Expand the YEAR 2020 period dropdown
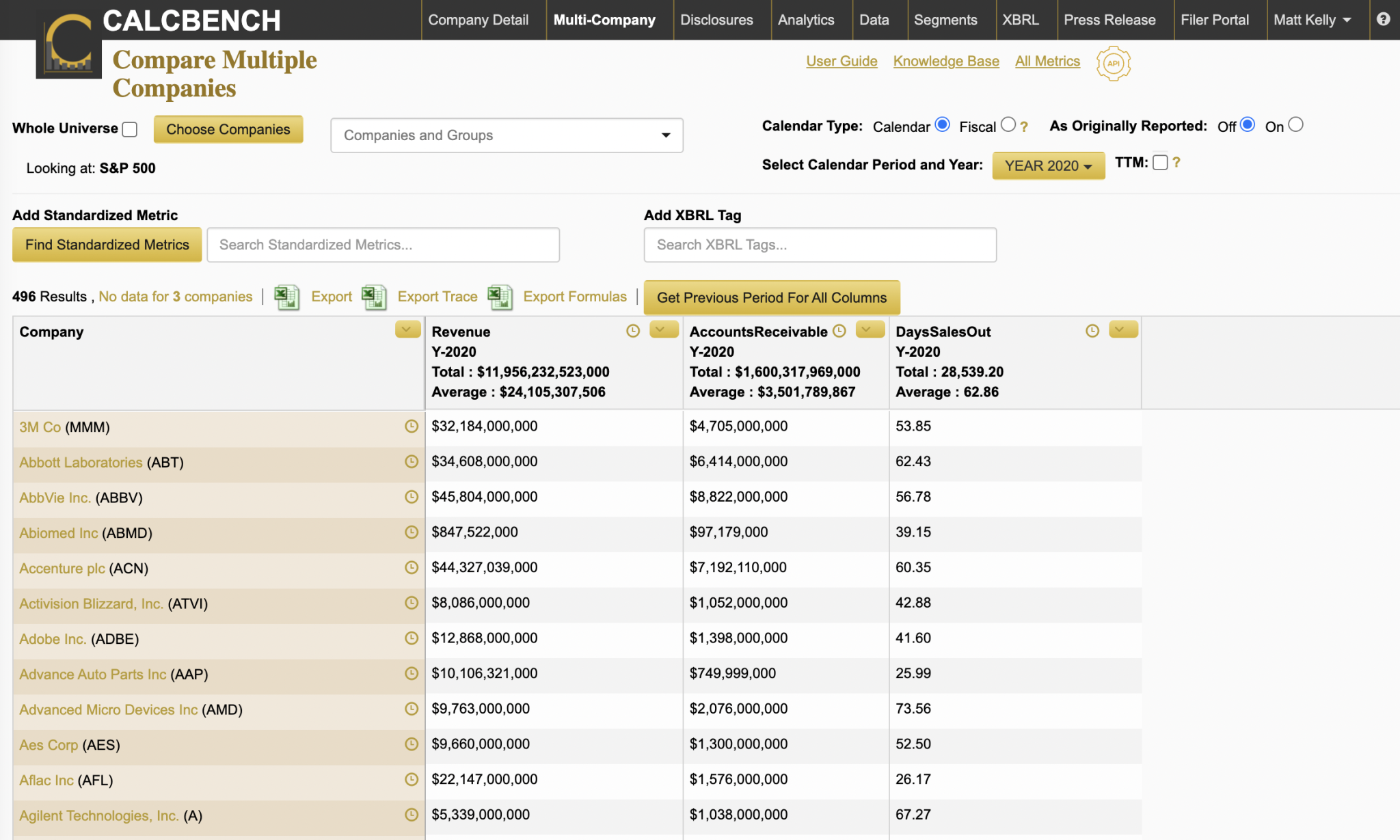The image size is (1400, 840). [1048, 166]
